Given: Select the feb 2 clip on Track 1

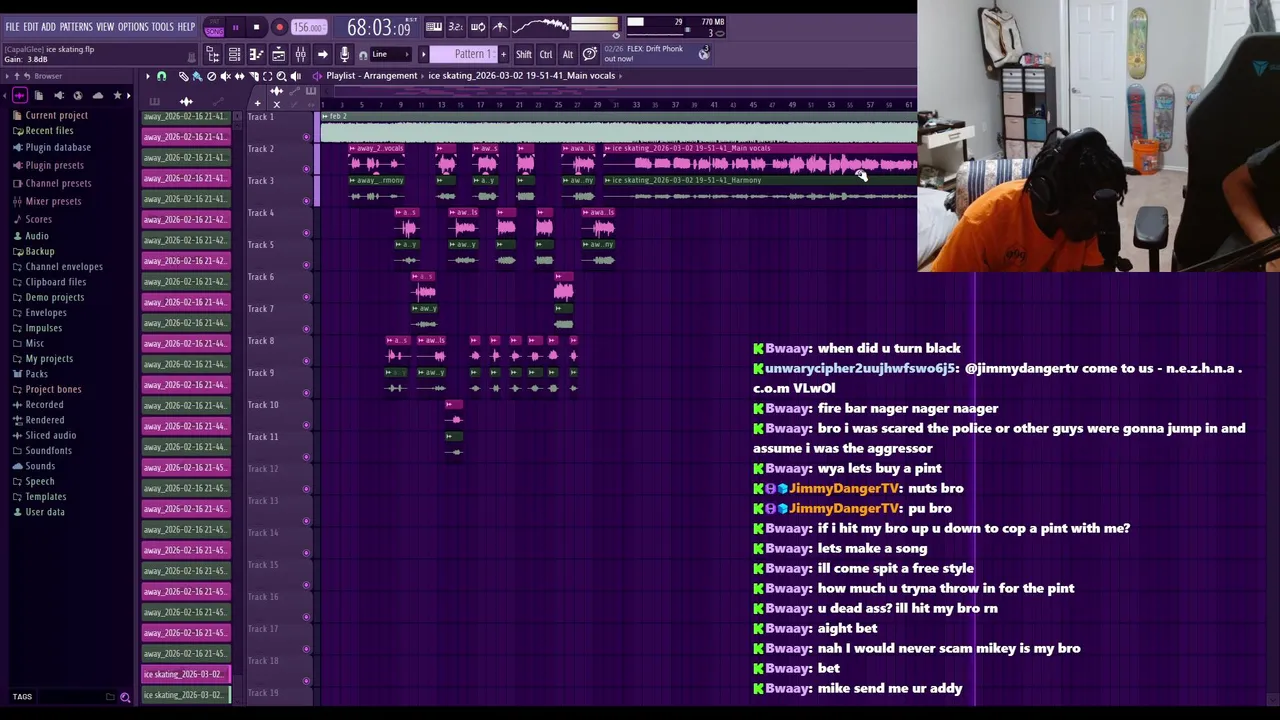Looking at the screenshot, I should pyautogui.click(x=618, y=126).
